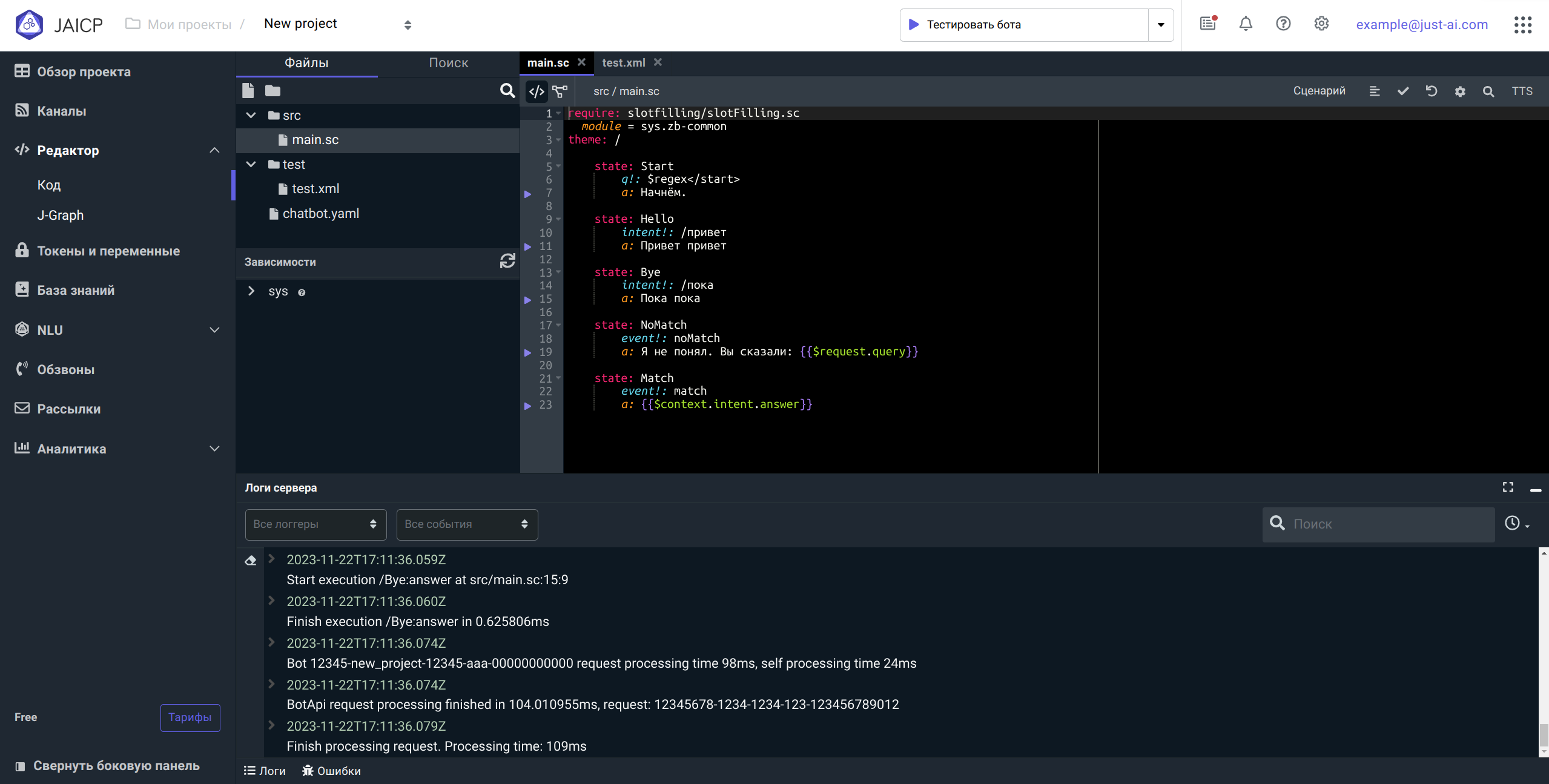Click the new file icon in Files panel
Image resolution: width=1549 pixels, height=784 pixels.
point(248,91)
